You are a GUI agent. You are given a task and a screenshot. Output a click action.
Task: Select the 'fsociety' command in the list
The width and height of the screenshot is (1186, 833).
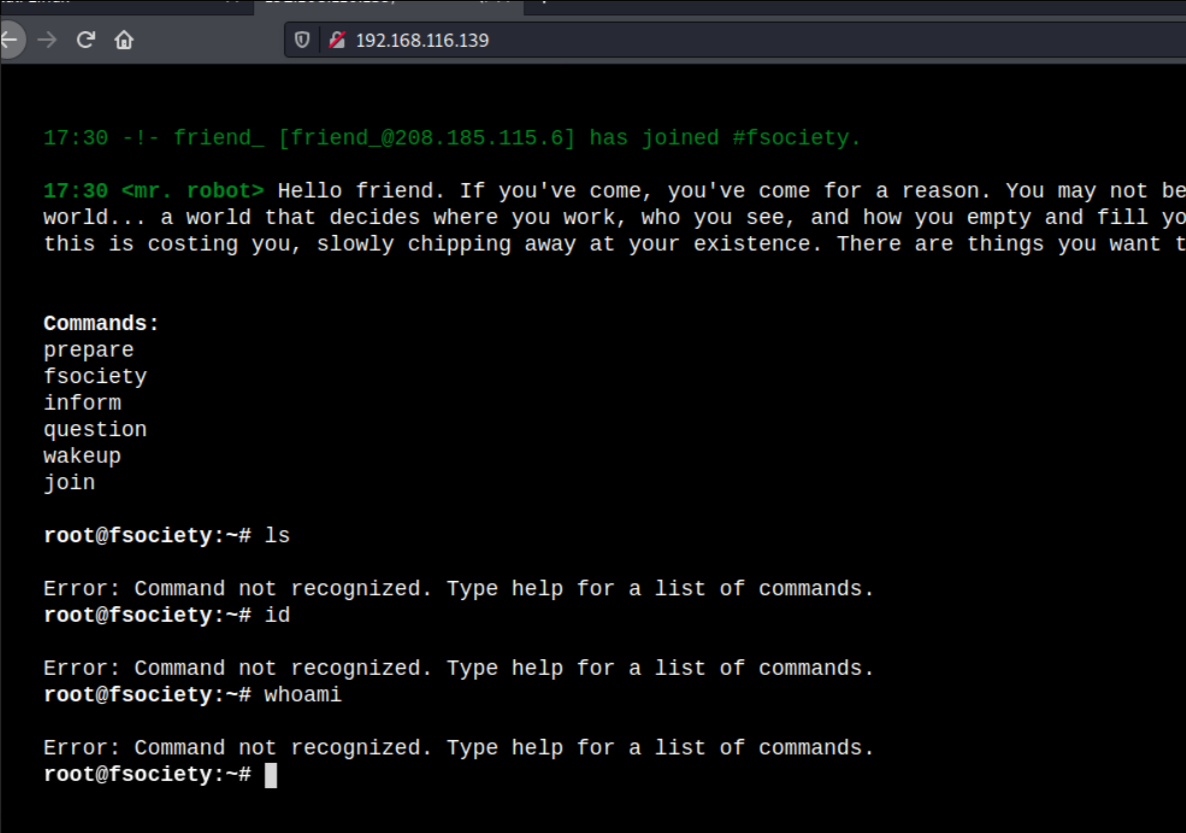(95, 377)
